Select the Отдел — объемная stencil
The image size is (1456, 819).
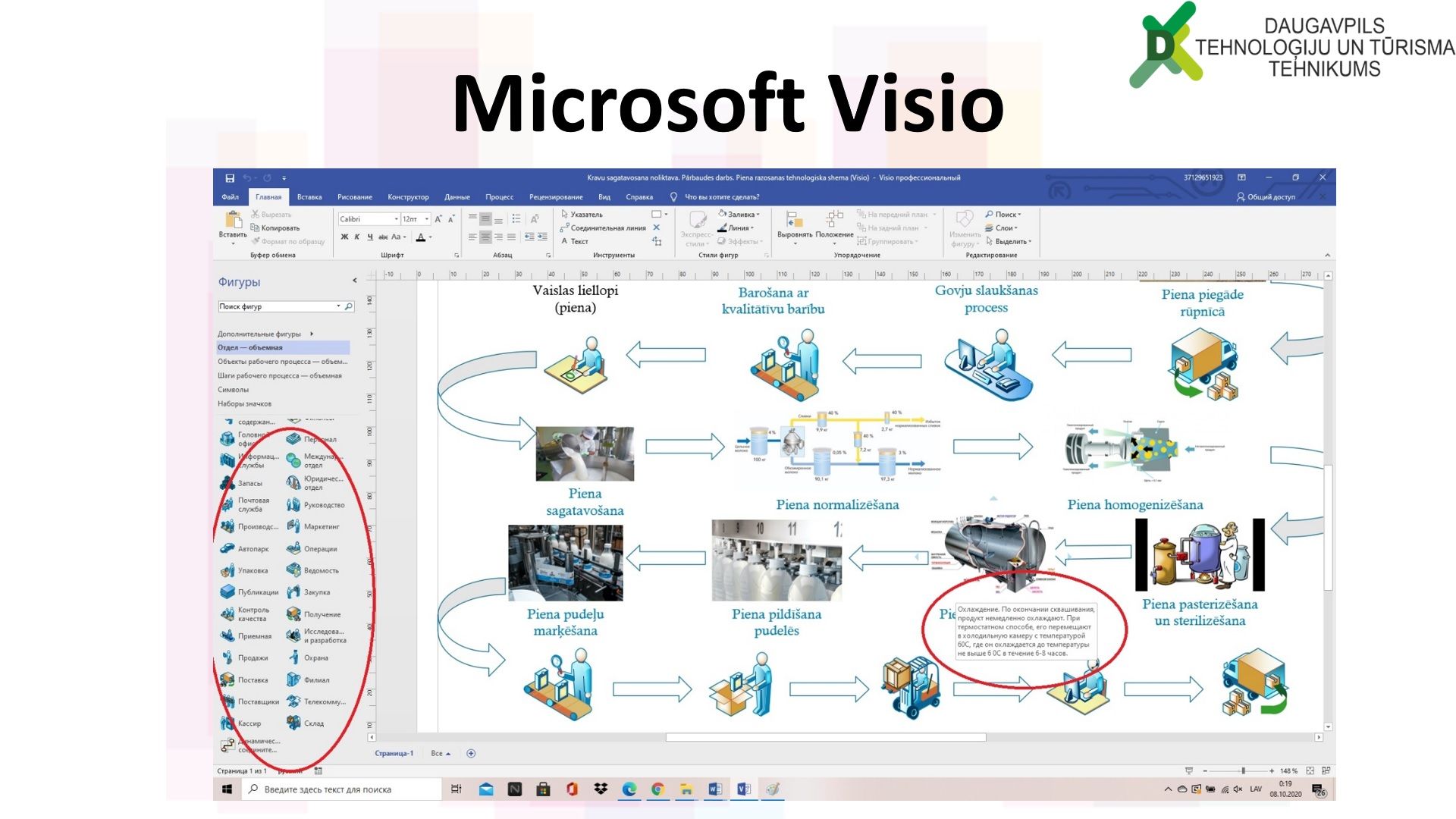tap(283, 347)
